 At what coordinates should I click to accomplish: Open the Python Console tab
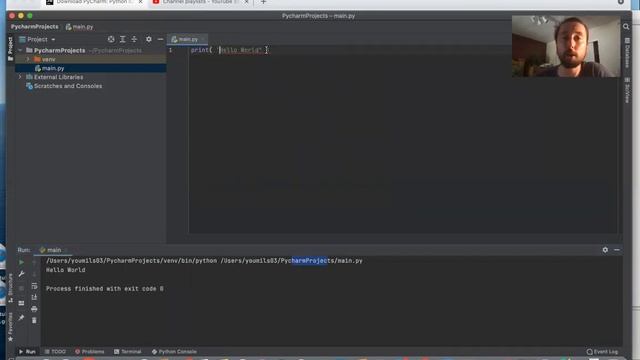[174, 351]
